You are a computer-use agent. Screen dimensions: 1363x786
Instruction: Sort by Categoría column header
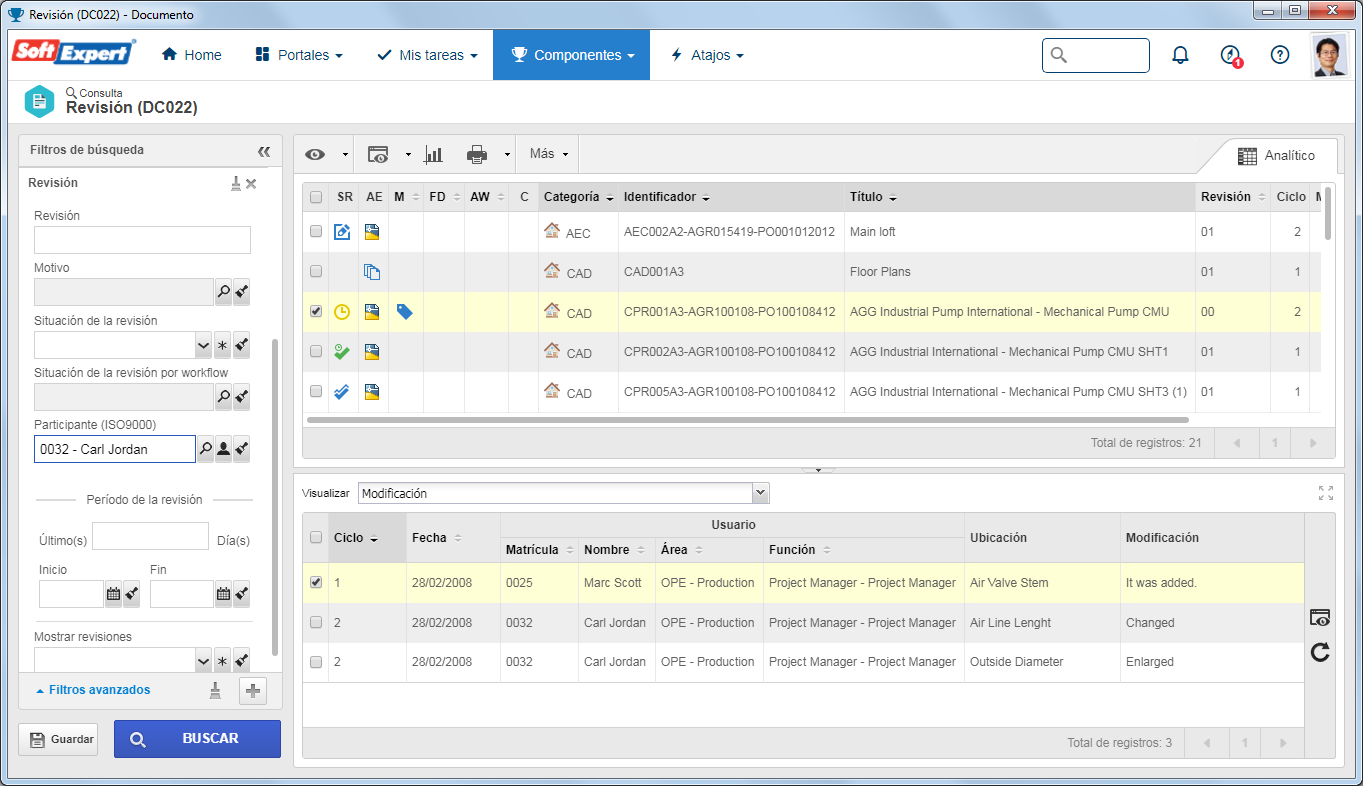click(579, 197)
